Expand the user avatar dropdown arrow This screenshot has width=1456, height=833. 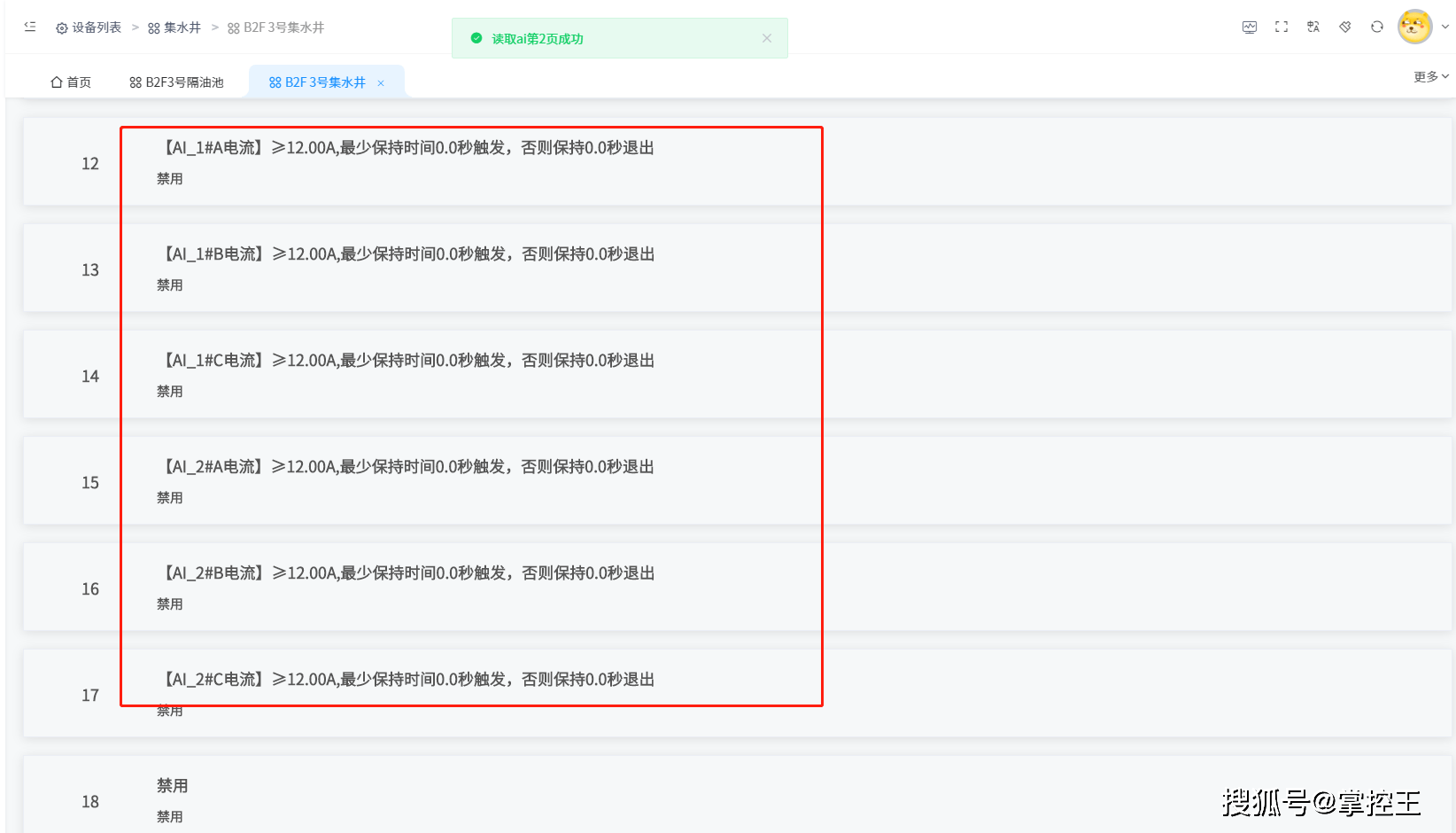coord(1445,27)
